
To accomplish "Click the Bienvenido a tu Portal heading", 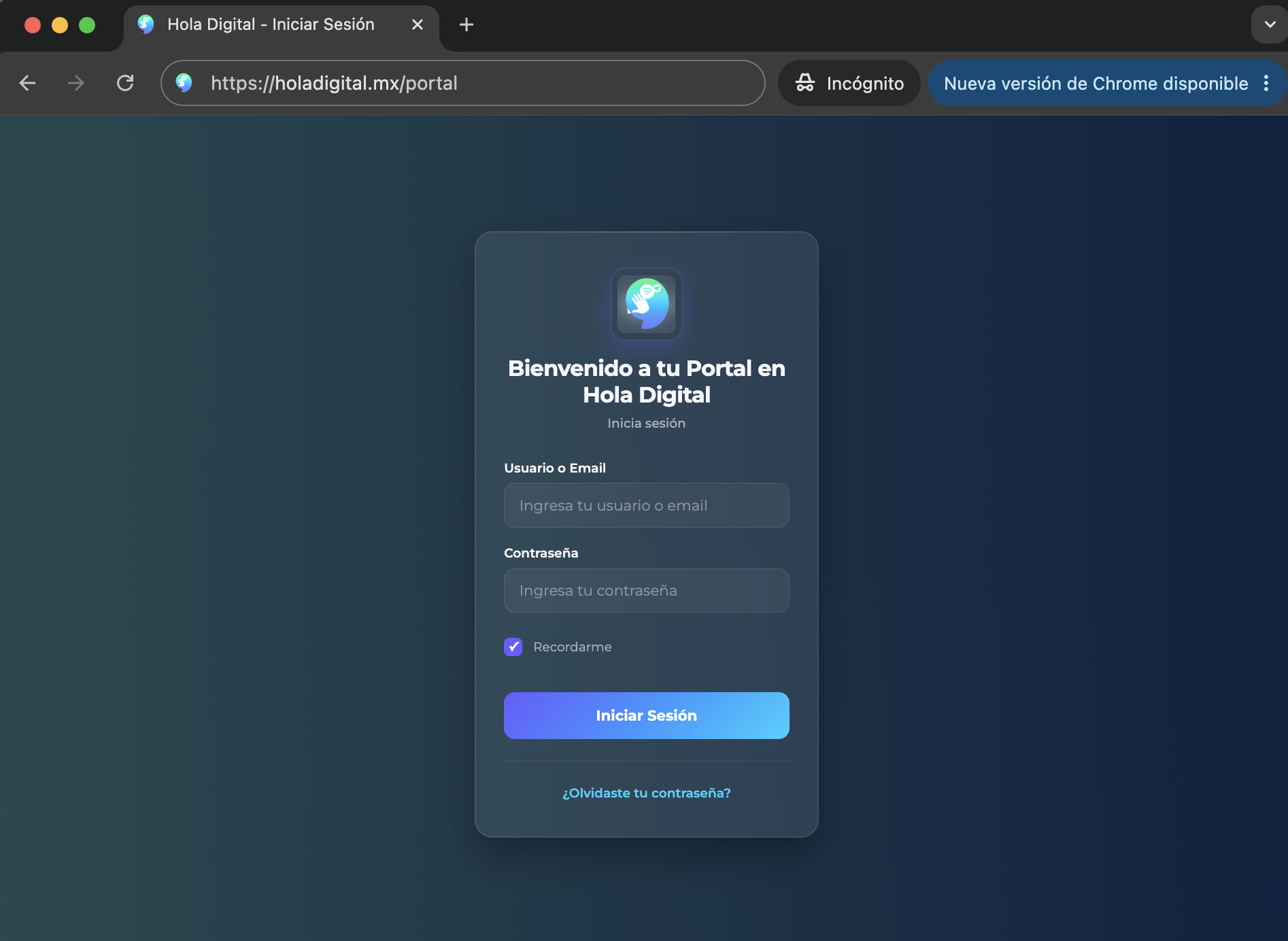I will coord(646,381).
